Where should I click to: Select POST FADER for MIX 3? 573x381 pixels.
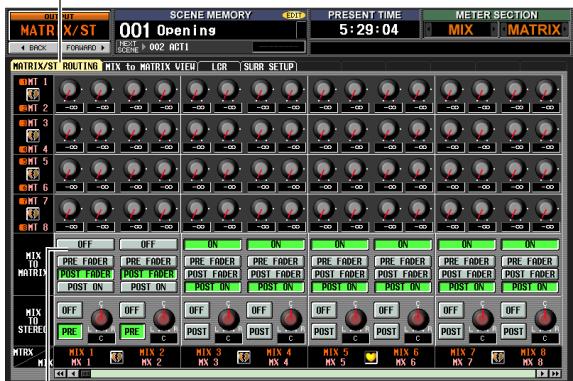pos(212,274)
